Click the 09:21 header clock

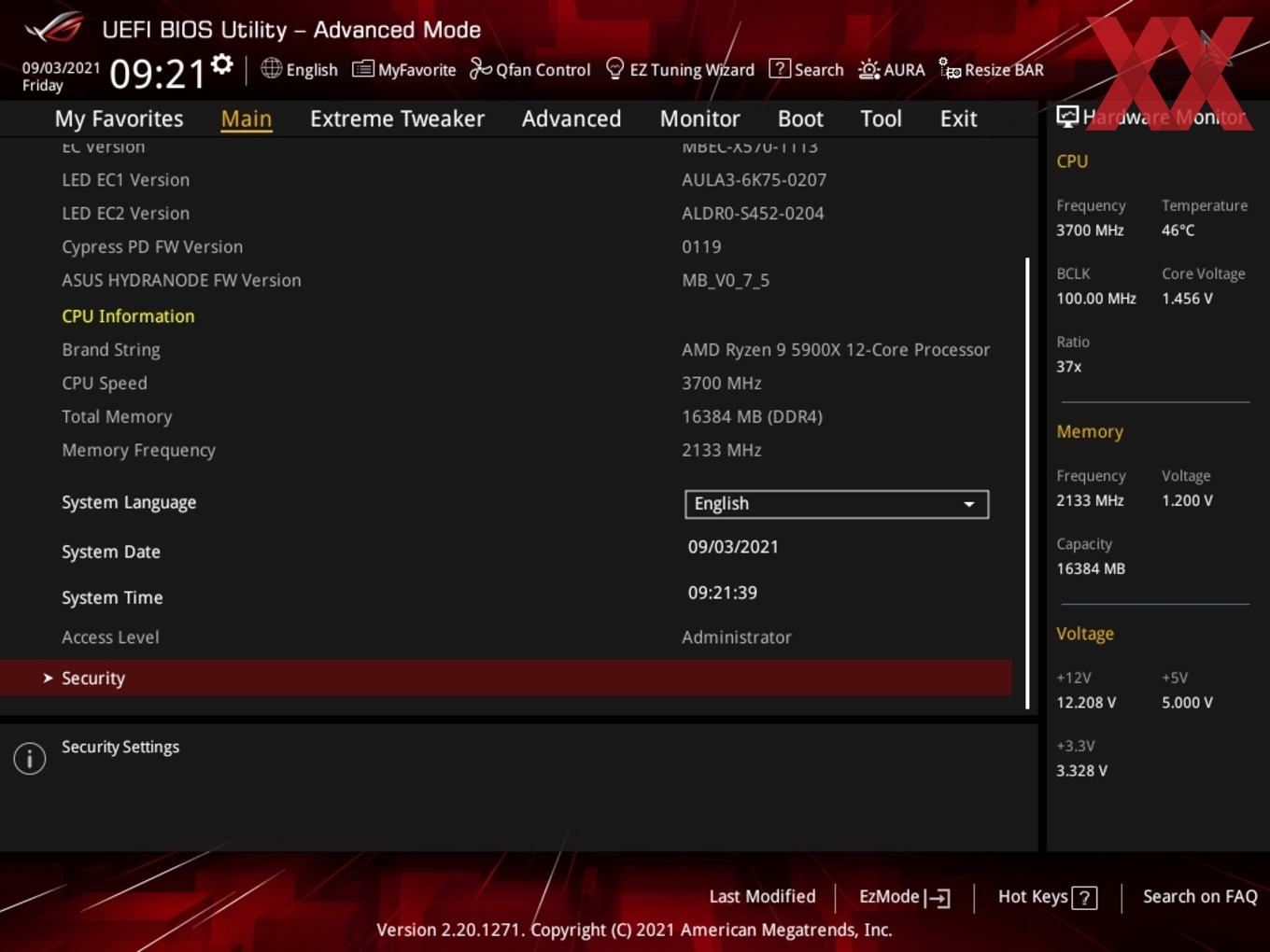pyautogui.click(x=158, y=74)
